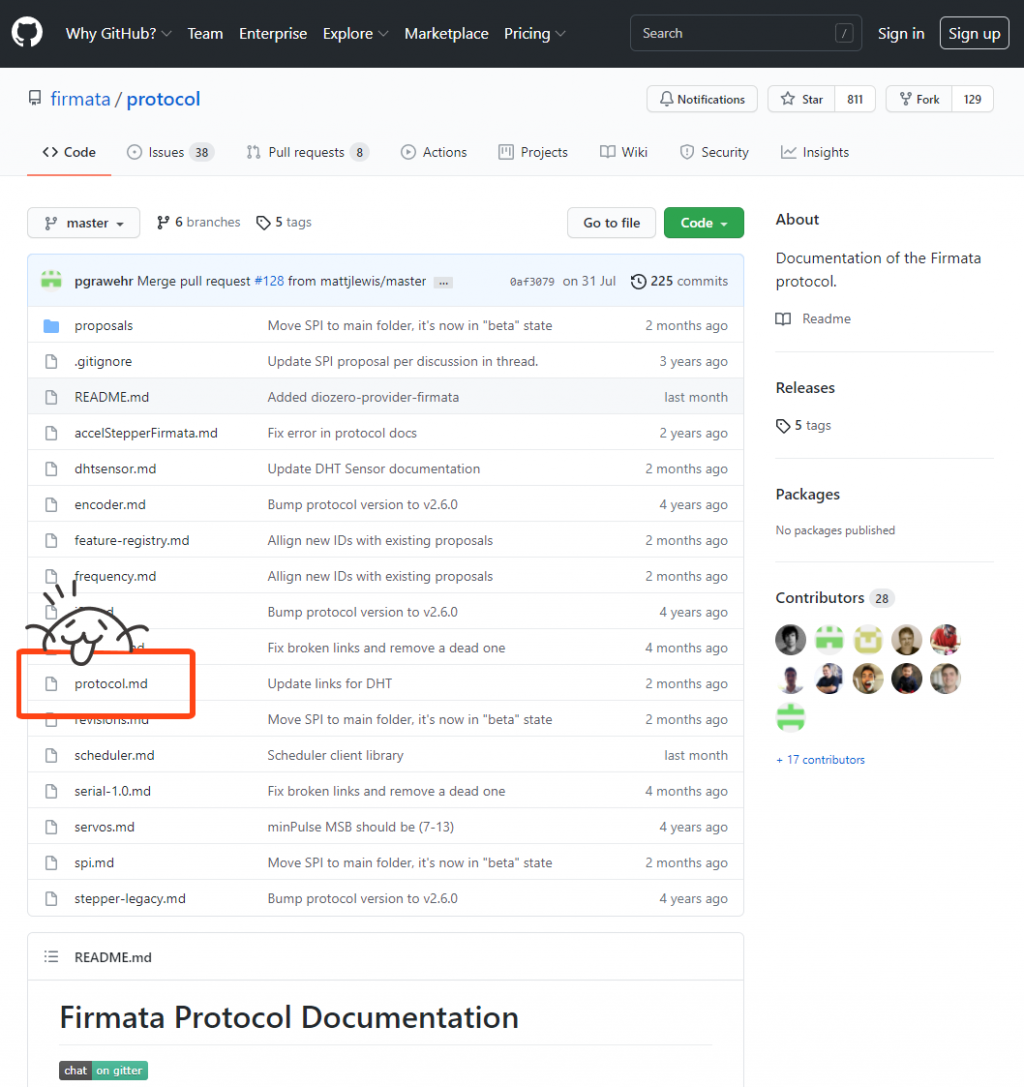The height and width of the screenshot is (1087, 1024).
Task: Open the protocol.md file
Action: [x=111, y=684]
